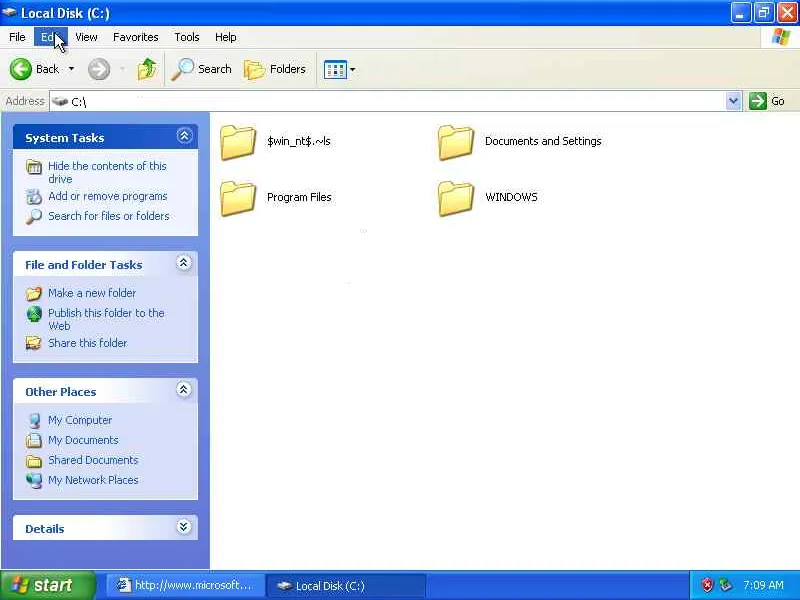Click the WINDOWS folder name
Viewport: 800px width, 600px height.
[x=511, y=197]
